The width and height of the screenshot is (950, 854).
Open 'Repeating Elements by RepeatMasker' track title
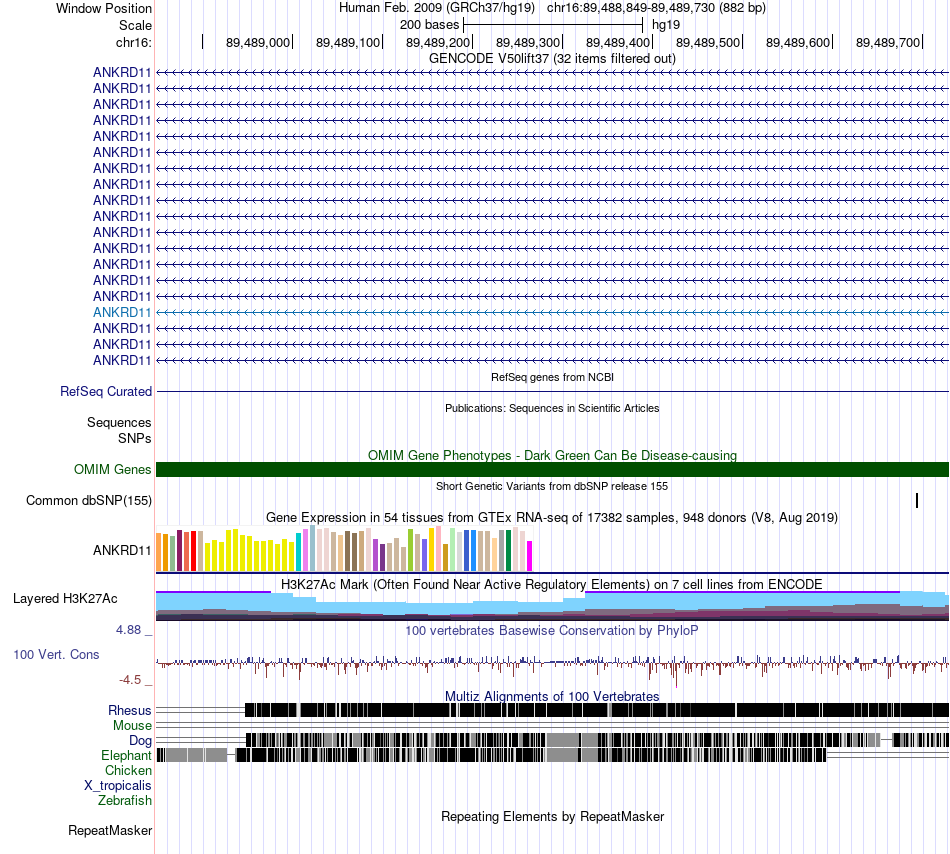click(552, 816)
